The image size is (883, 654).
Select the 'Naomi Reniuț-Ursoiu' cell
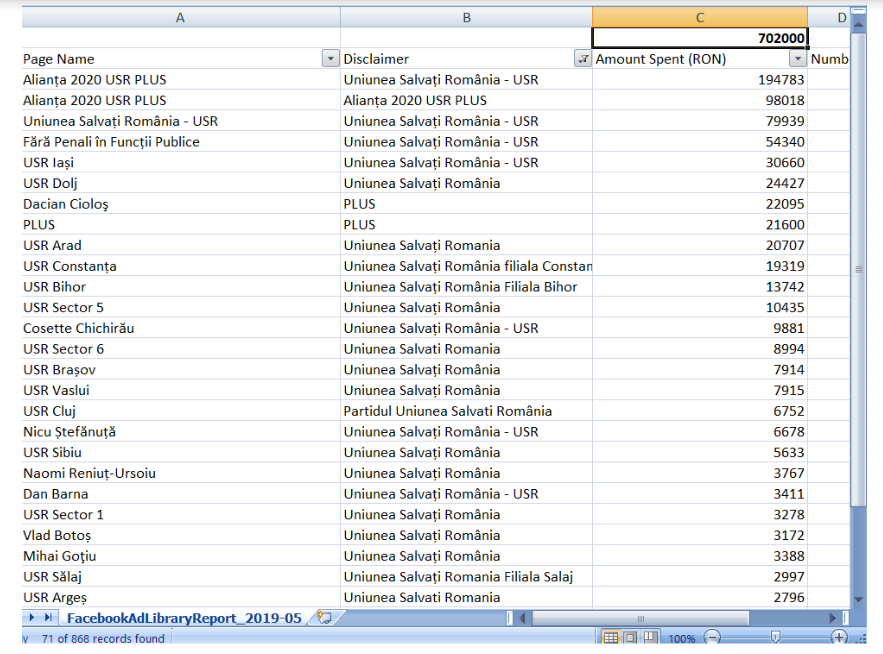(x=181, y=473)
